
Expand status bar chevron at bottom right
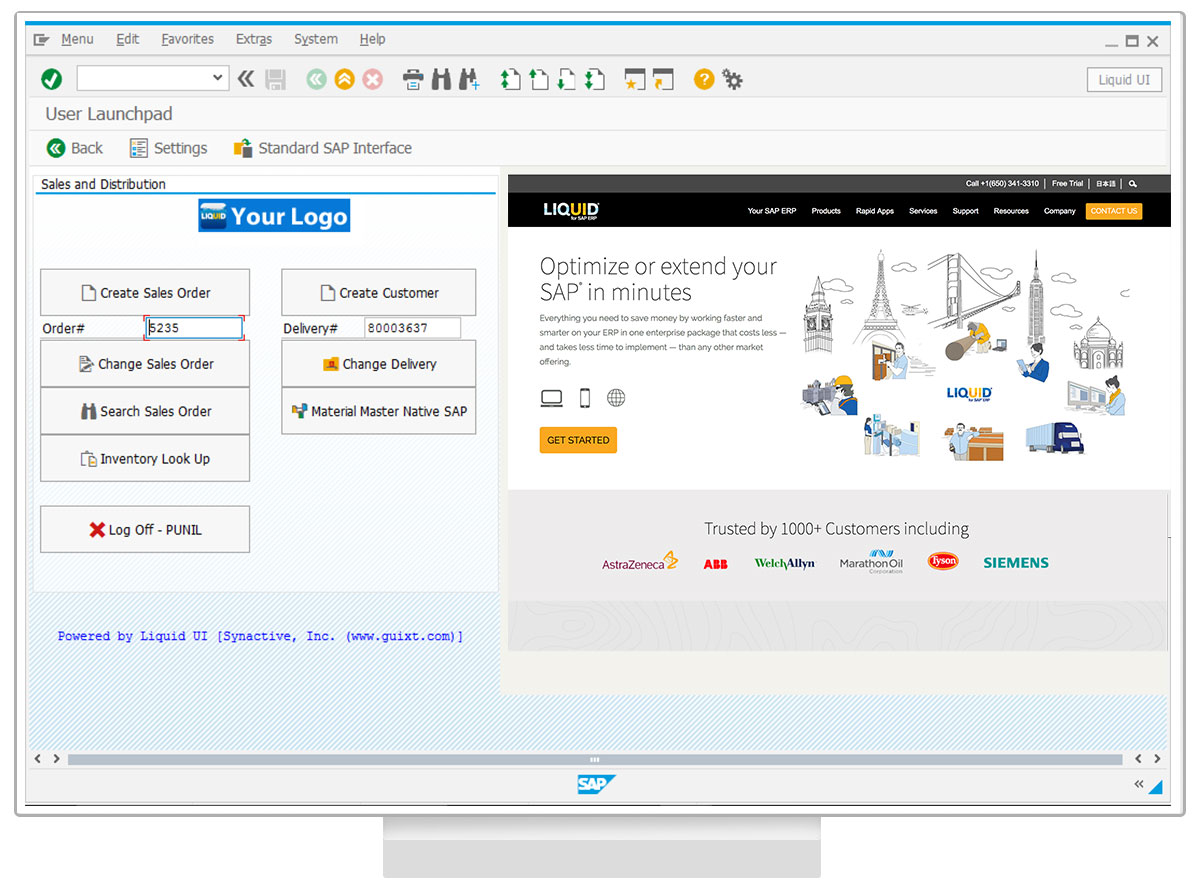click(1138, 784)
